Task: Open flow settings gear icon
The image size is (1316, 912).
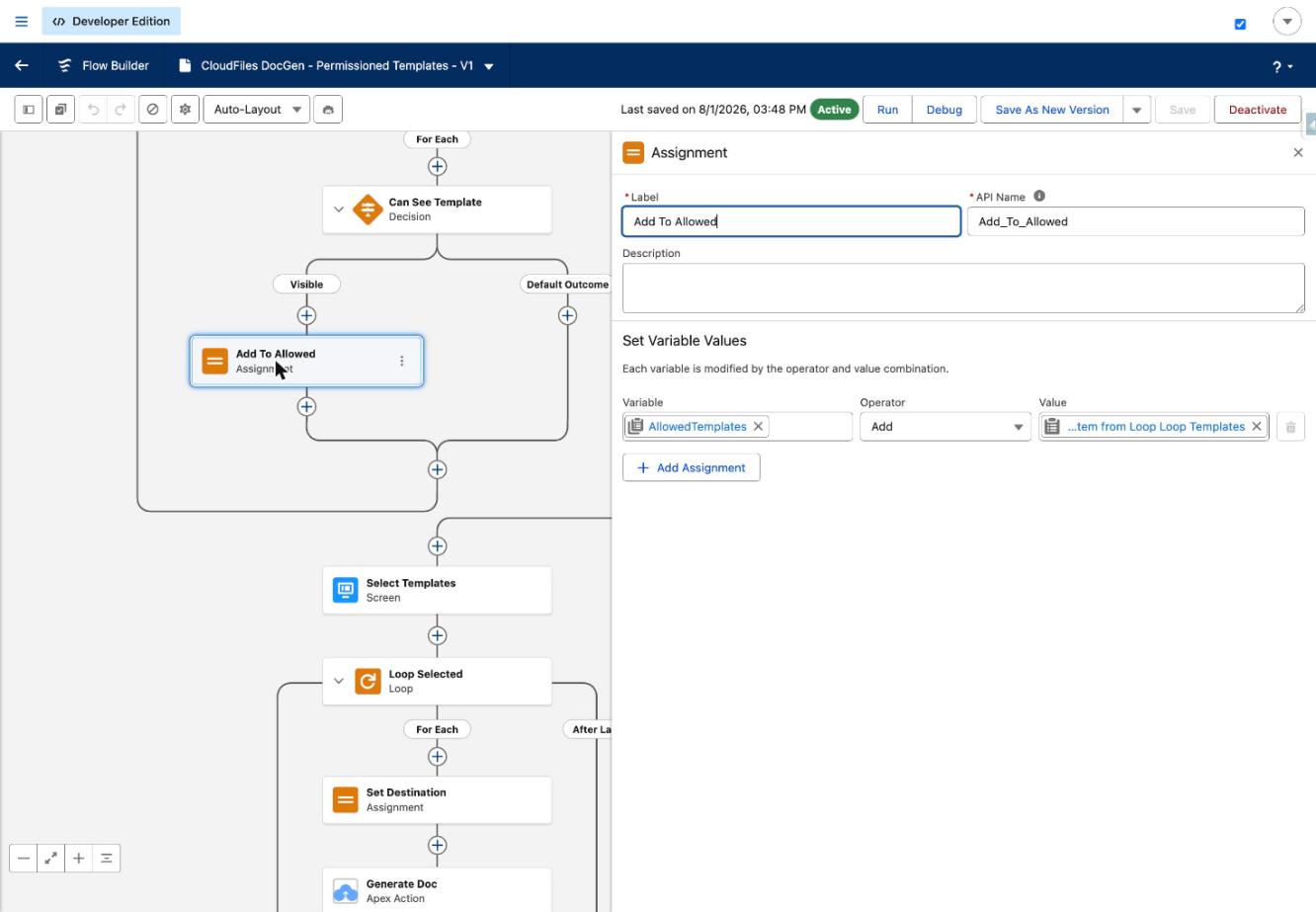Action: tap(185, 110)
